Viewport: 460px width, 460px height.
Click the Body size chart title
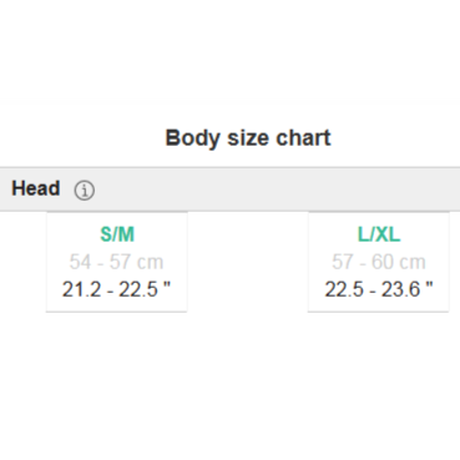248,138
